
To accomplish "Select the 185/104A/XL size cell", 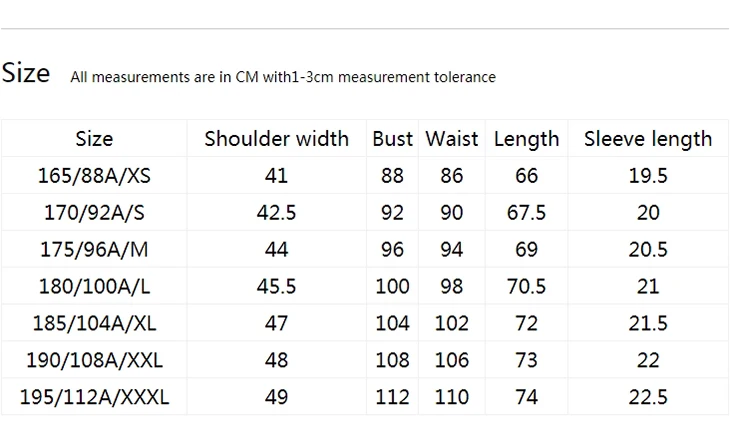I will click(95, 323).
